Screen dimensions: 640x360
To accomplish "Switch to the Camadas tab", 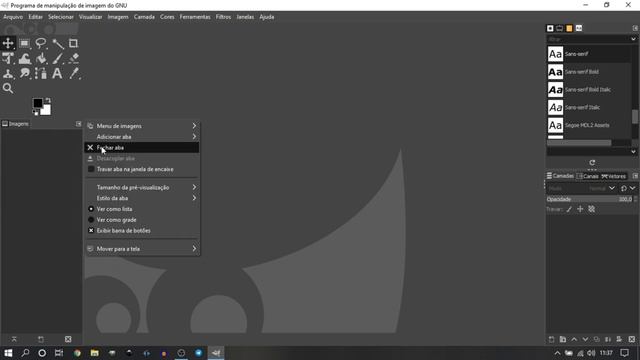I will 560,176.
